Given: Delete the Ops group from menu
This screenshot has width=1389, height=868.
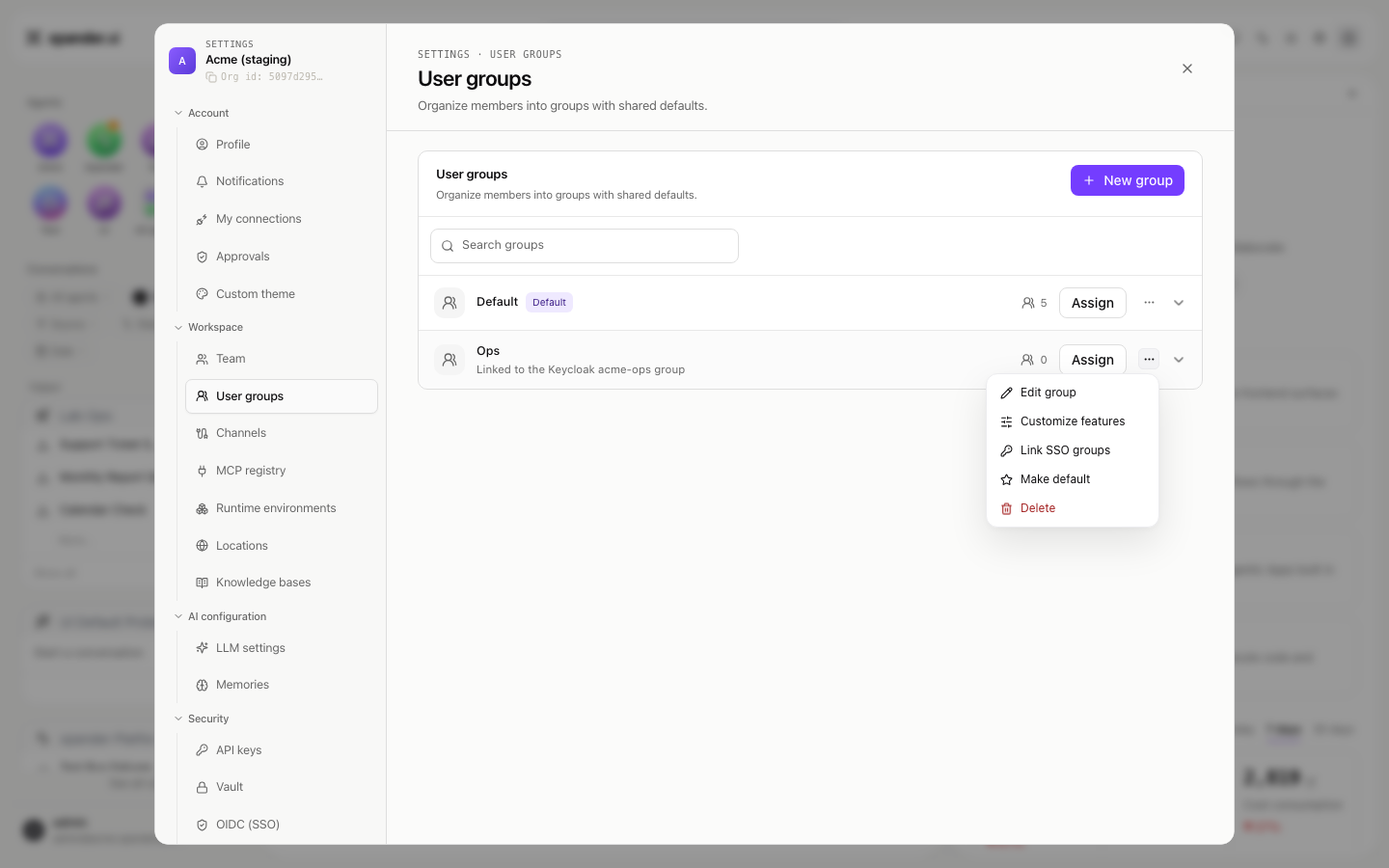Looking at the screenshot, I should click(x=1073, y=508).
